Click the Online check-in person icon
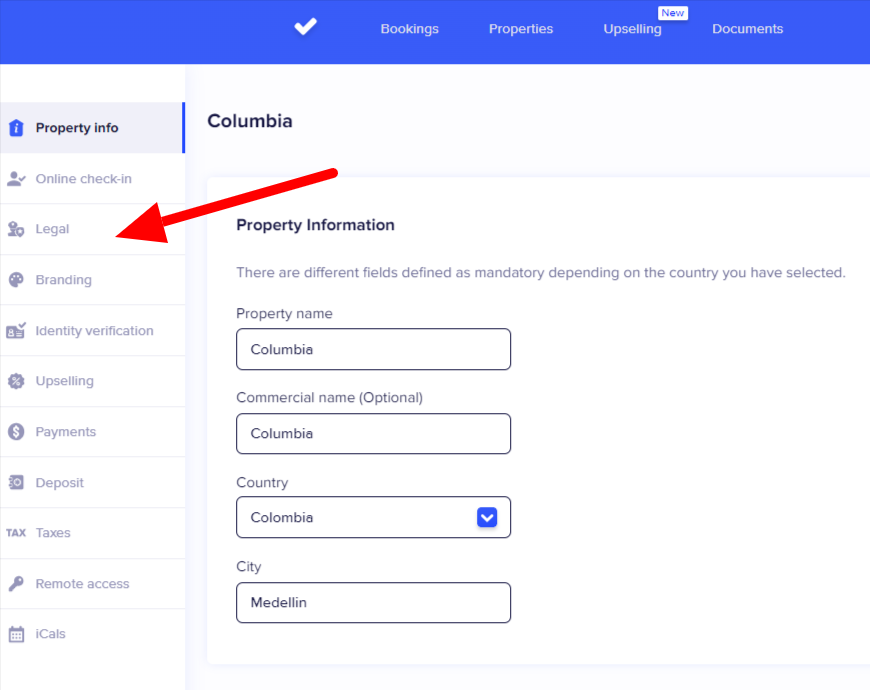The width and height of the screenshot is (870, 690). [x=16, y=179]
